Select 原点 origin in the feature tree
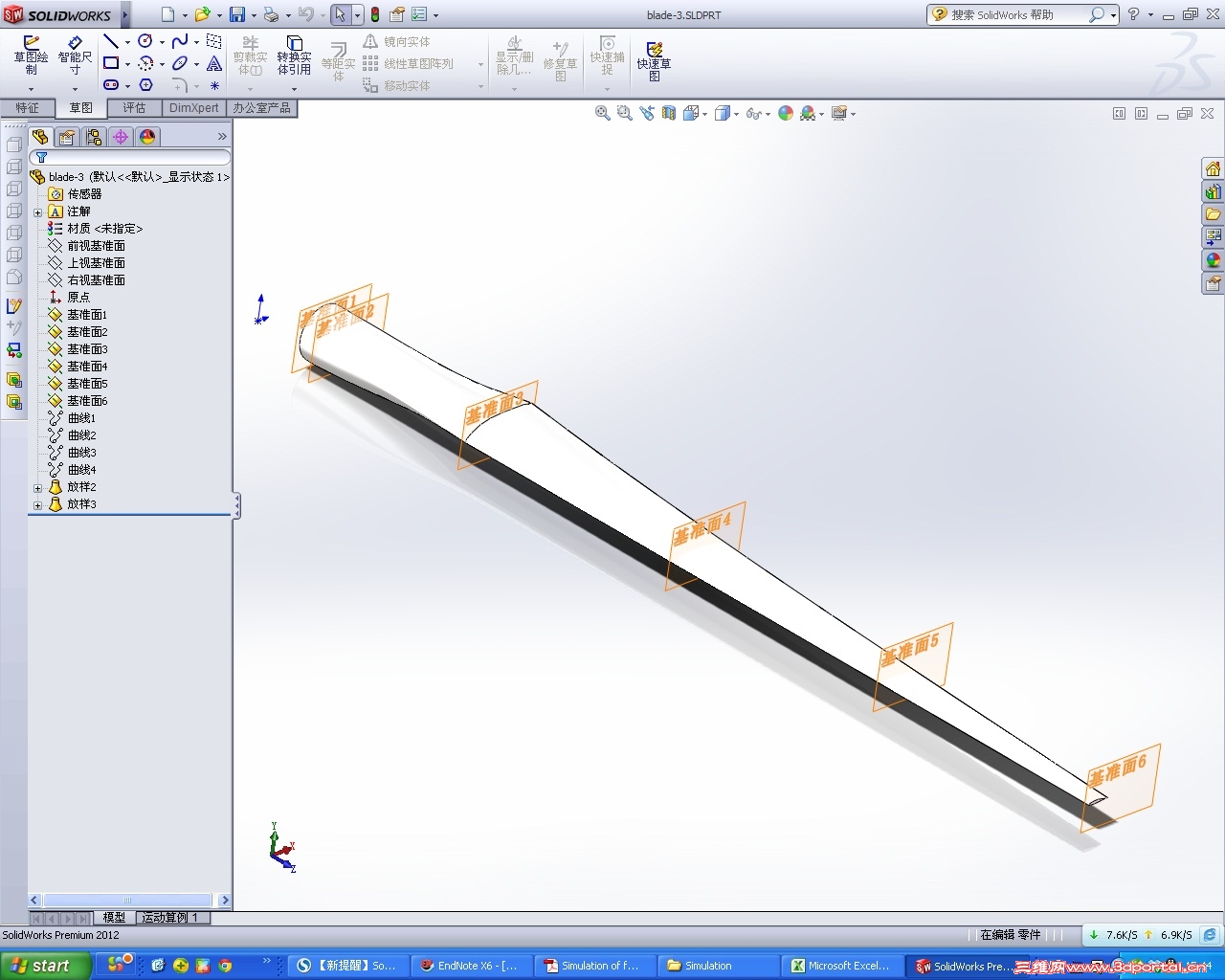This screenshot has height=980, width=1225. coord(69,298)
